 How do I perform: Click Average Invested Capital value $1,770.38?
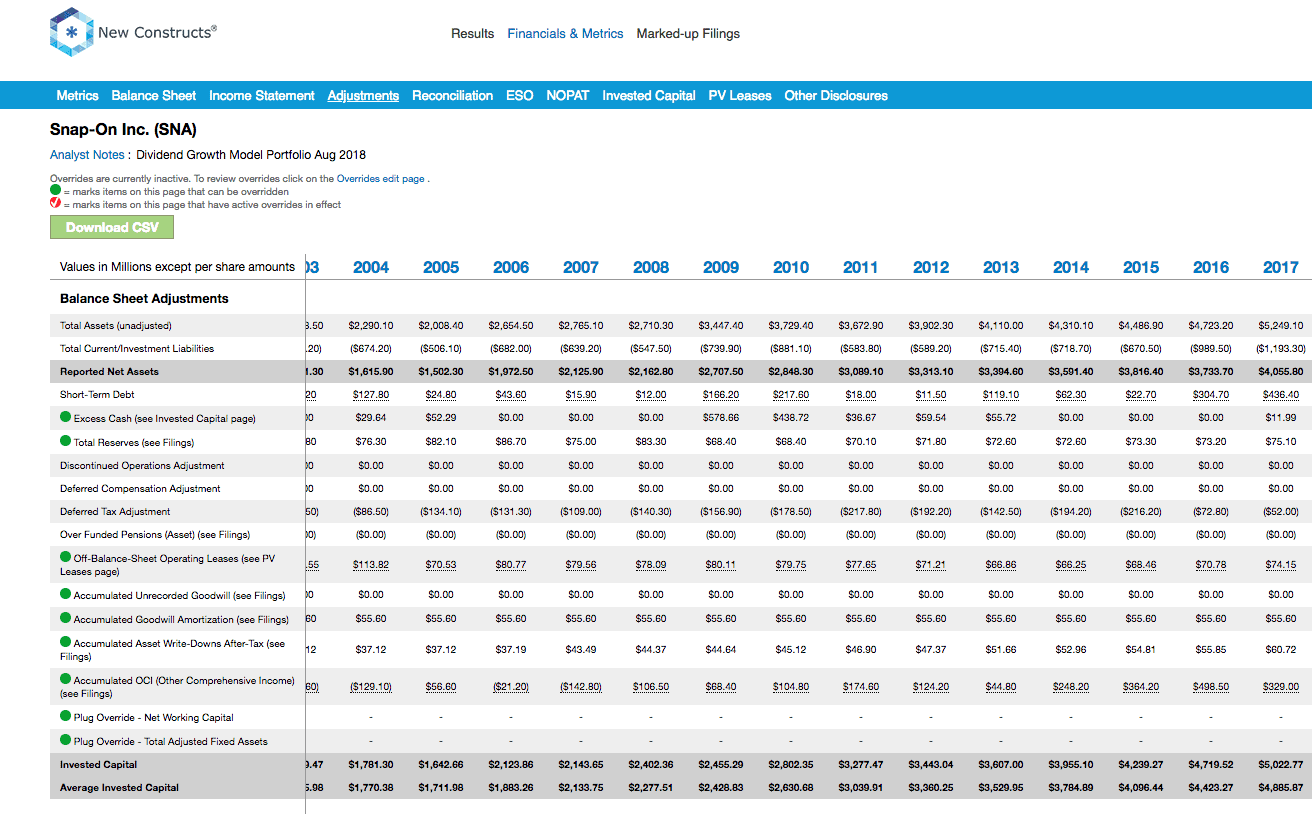point(371,788)
